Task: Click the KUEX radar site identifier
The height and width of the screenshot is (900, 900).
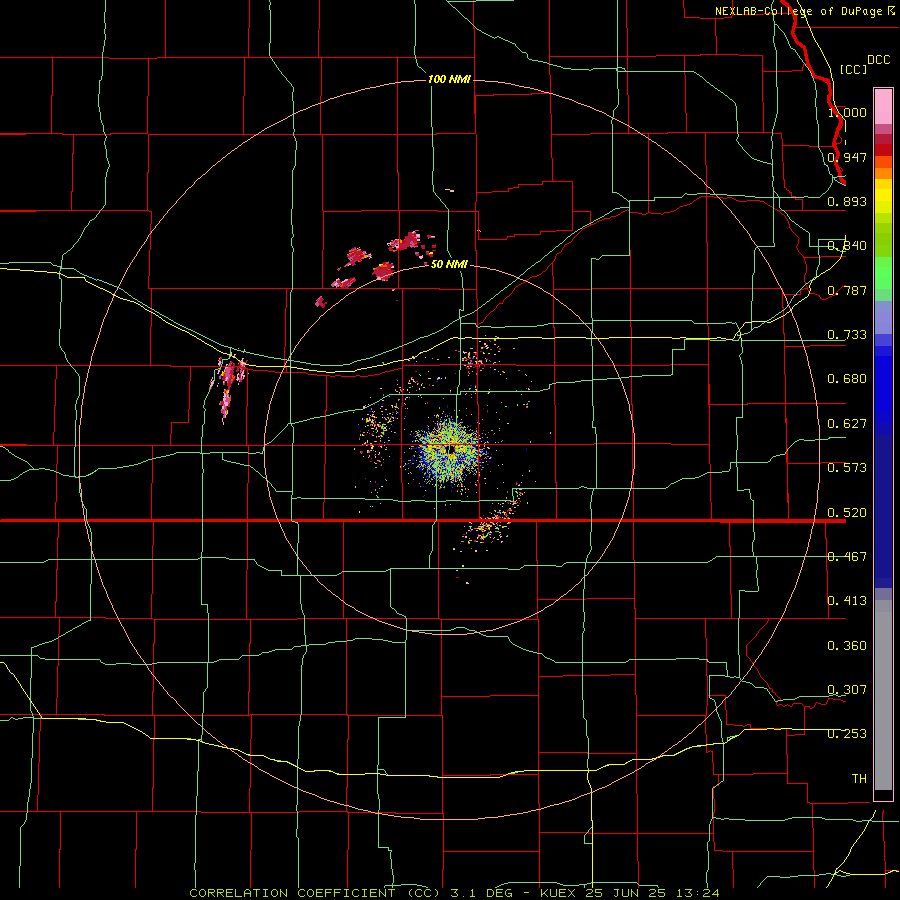Action: tap(560, 893)
